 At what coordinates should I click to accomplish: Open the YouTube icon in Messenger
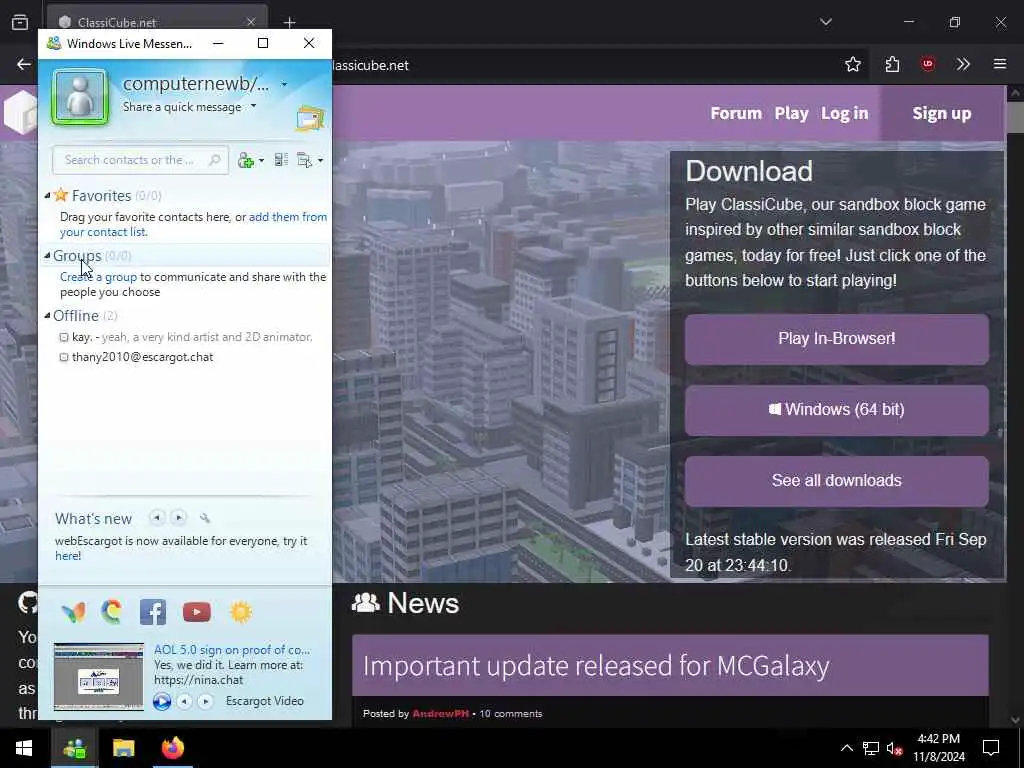click(197, 612)
